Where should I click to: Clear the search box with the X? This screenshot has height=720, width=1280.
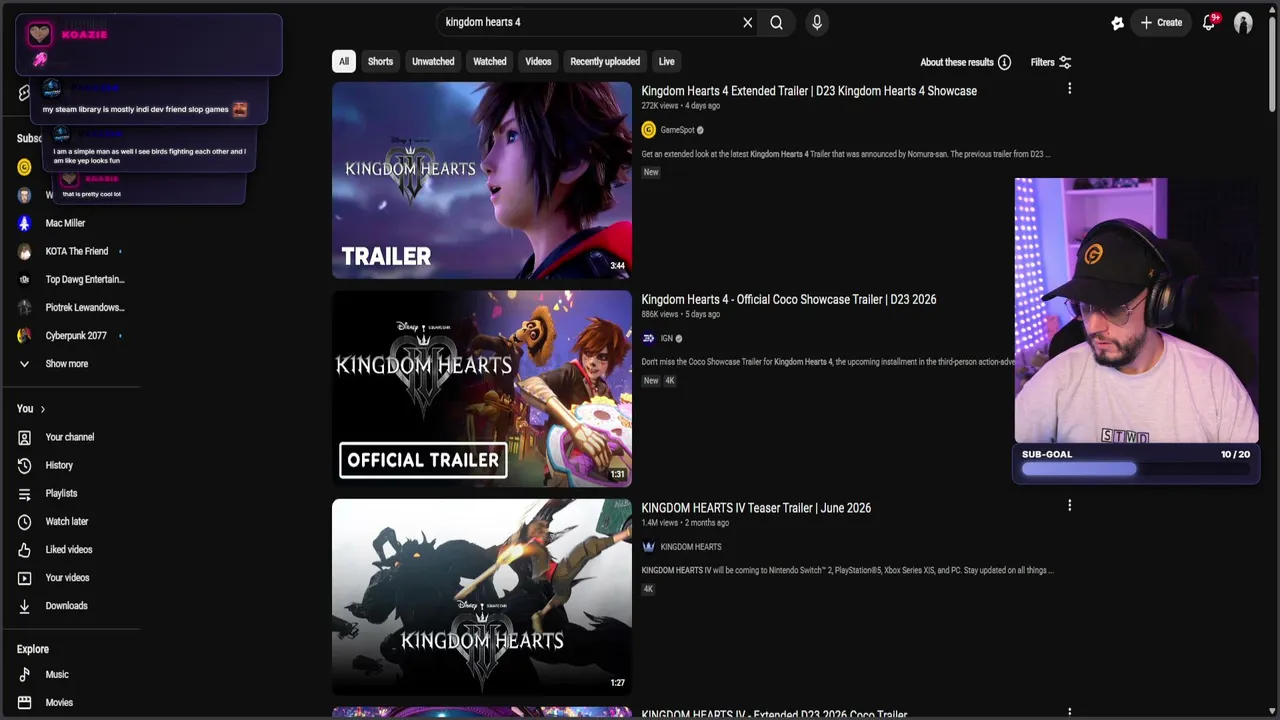(747, 22)
